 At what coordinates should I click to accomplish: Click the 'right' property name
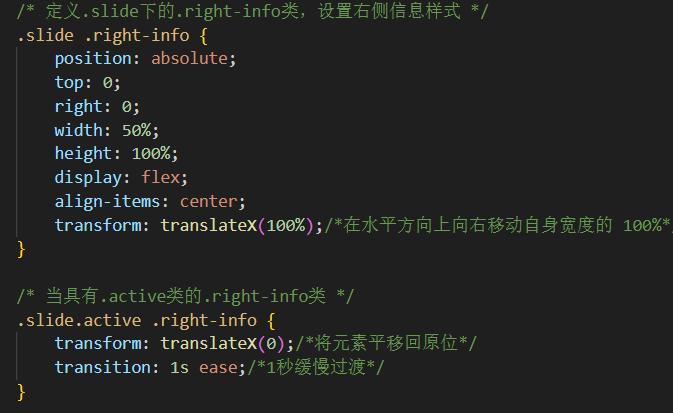[78, 106]
